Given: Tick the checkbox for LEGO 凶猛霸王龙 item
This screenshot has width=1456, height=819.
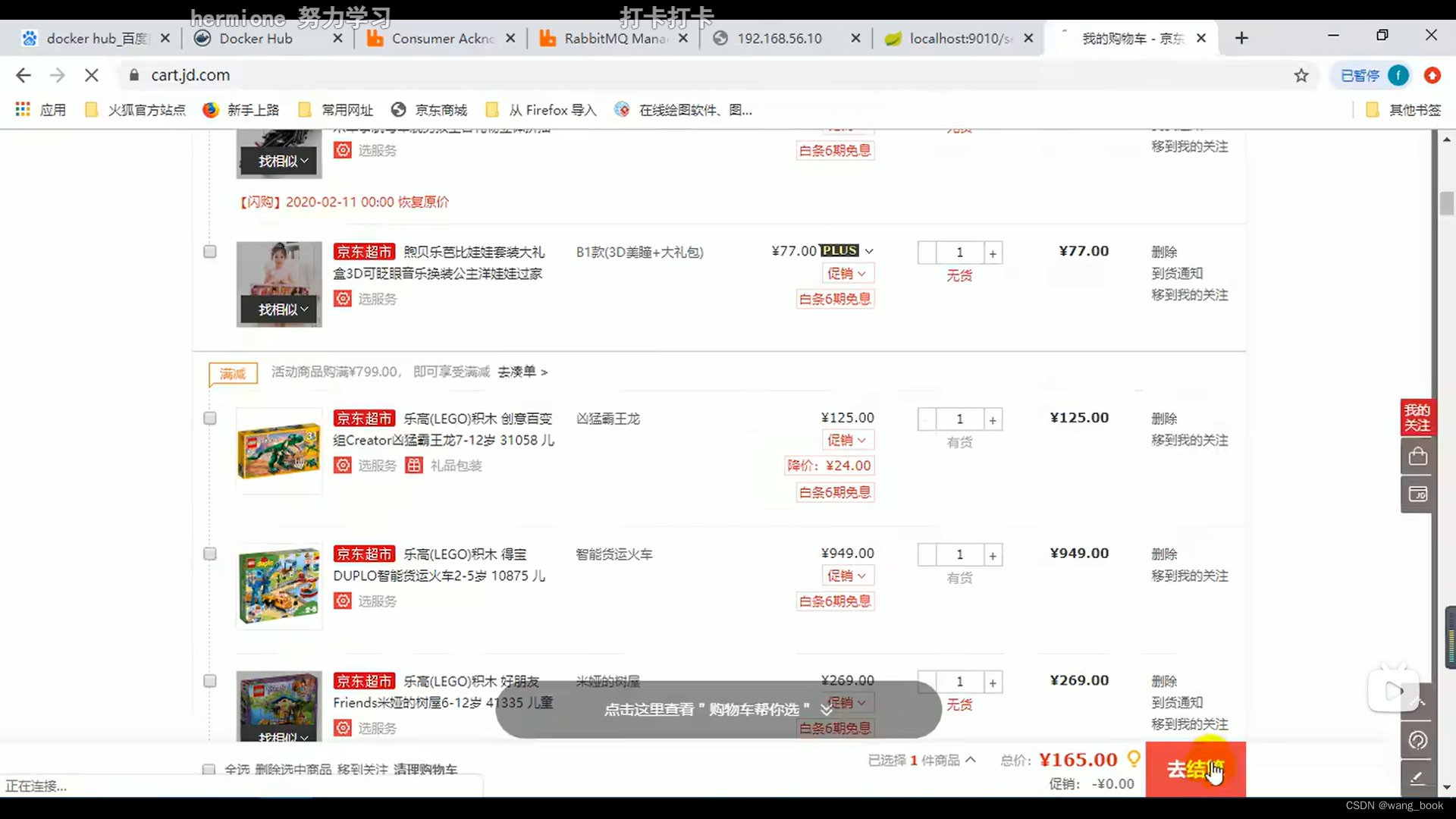Looking at the screenshot, I should [x=210, y=419].
